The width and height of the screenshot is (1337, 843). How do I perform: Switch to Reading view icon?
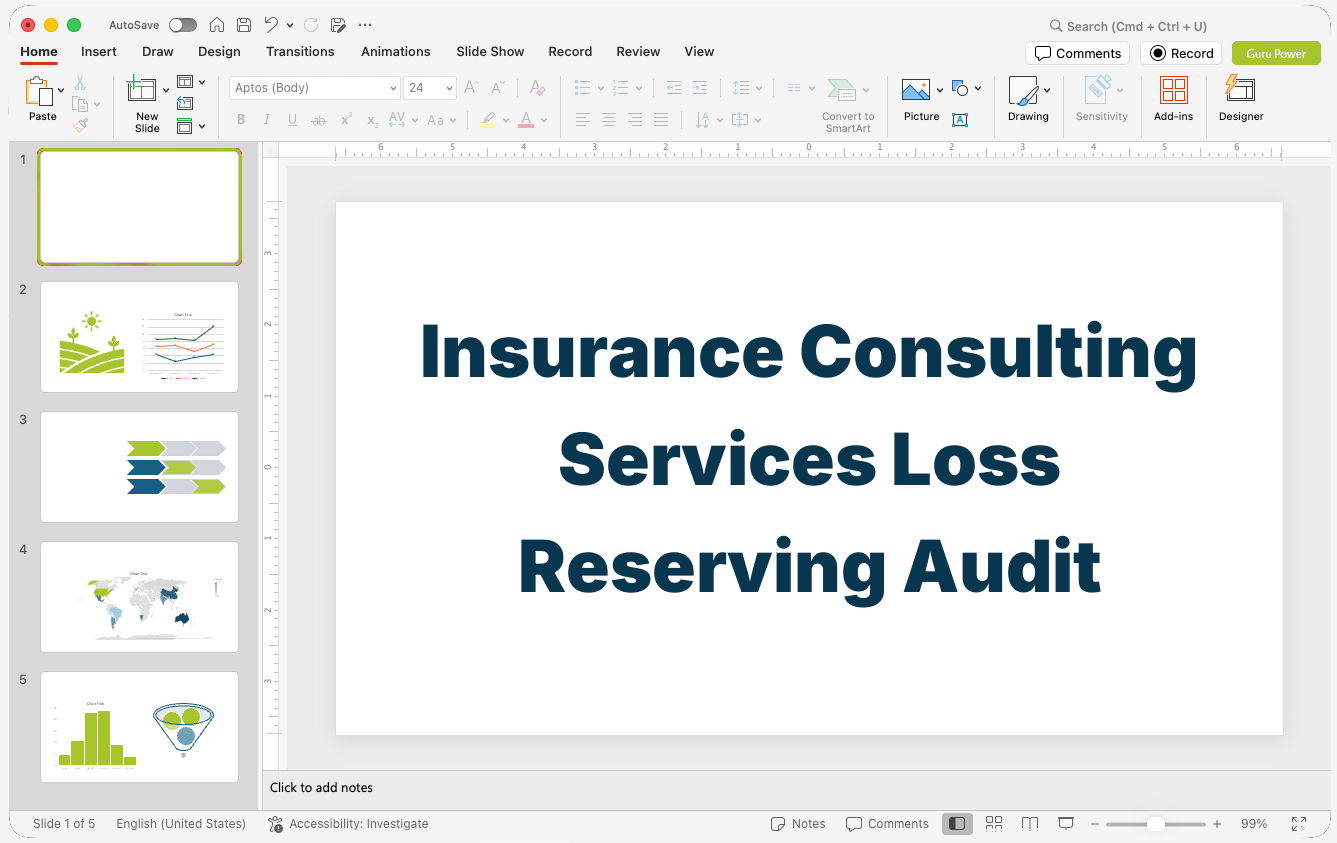coord(1030,823)
